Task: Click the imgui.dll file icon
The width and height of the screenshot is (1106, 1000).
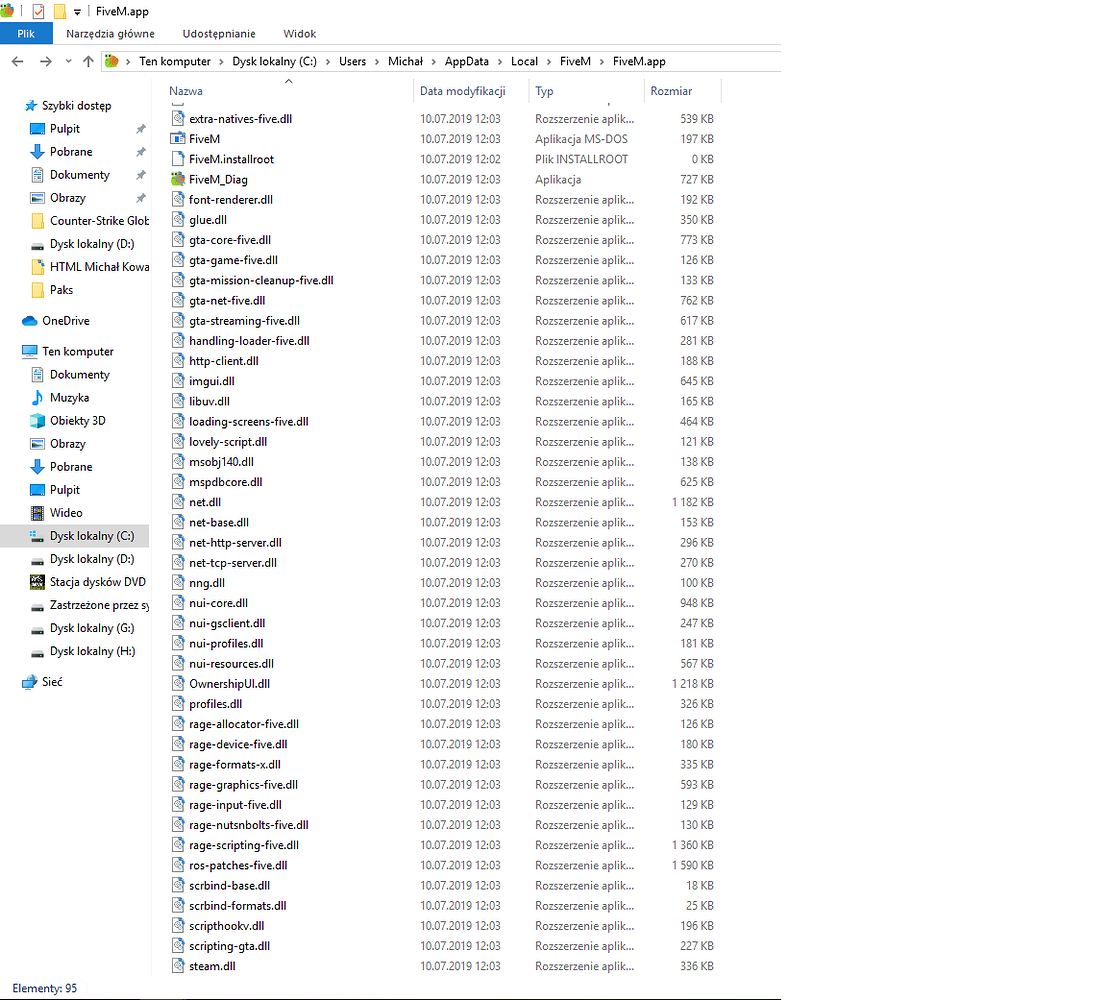Action: coord(178,381)
